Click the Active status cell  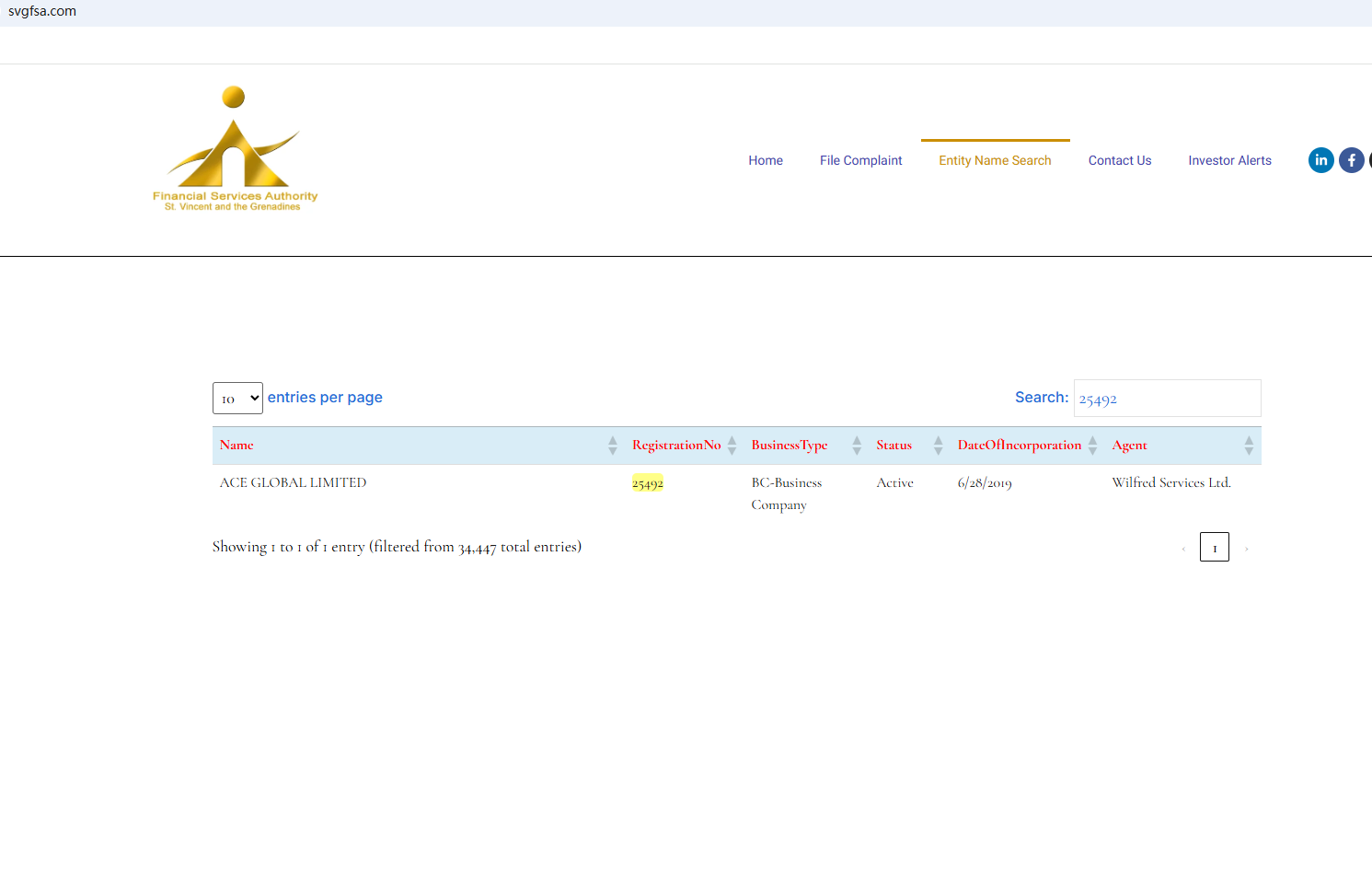895,482
